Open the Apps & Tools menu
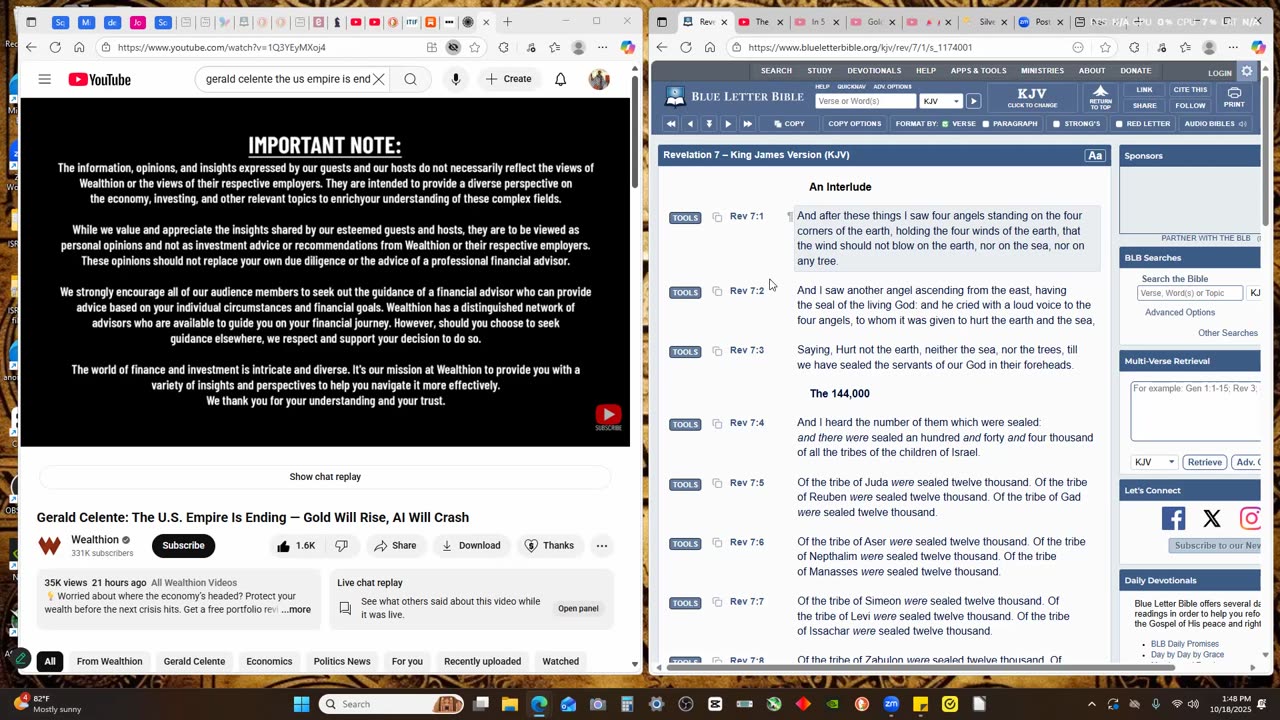1280x720 pixels. pos(978,71)
